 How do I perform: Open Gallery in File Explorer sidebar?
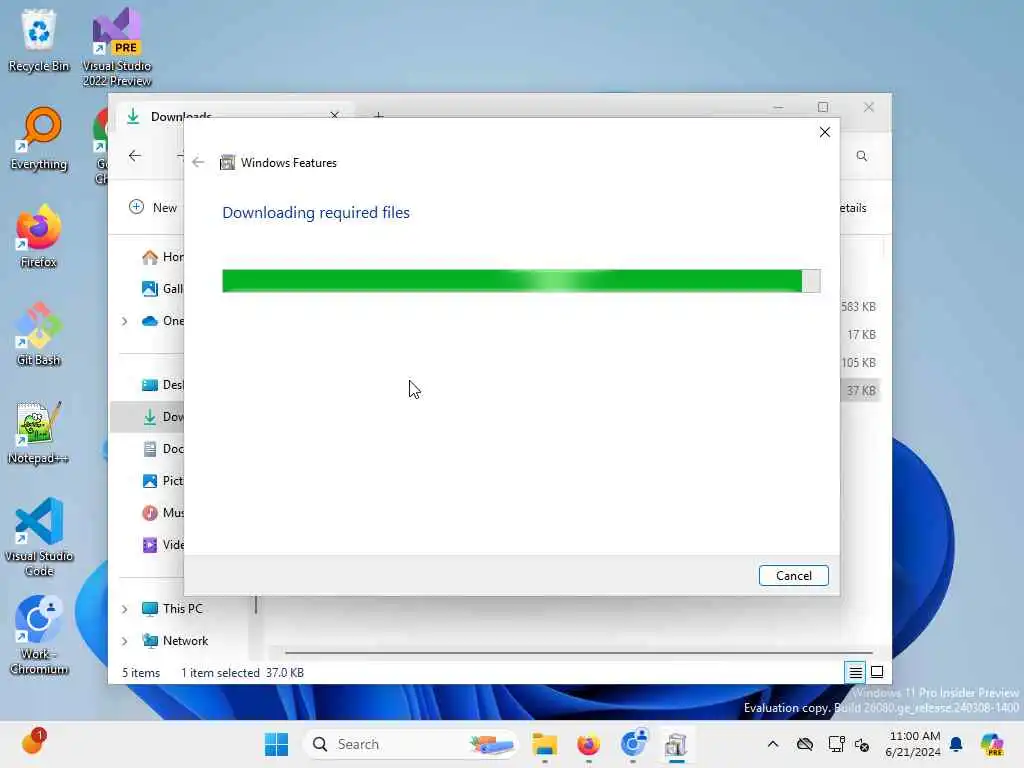tap(162, 289)
